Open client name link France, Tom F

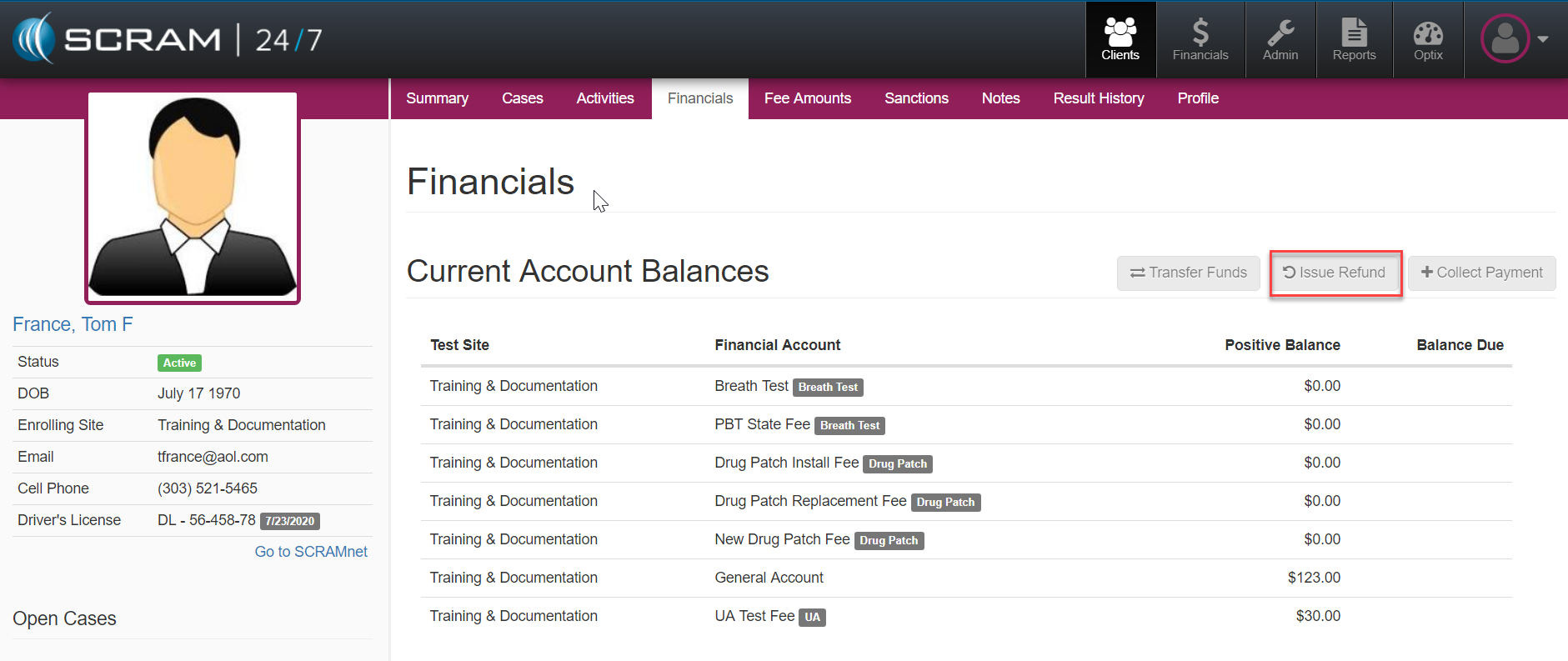[73, 324]
